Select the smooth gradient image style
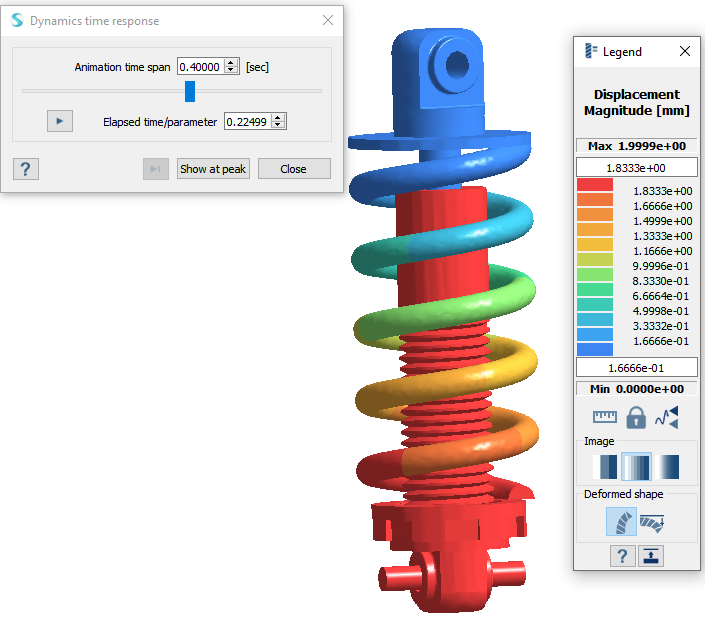 click(x=666, y=467)
